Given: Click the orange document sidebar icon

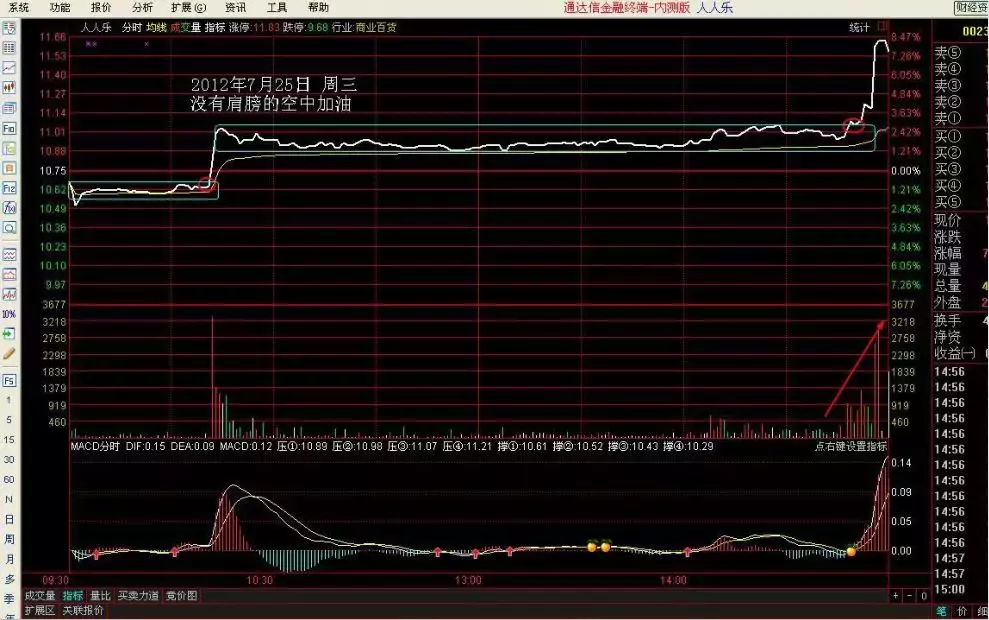Looking at the screenshot, I should click(9, 168).
